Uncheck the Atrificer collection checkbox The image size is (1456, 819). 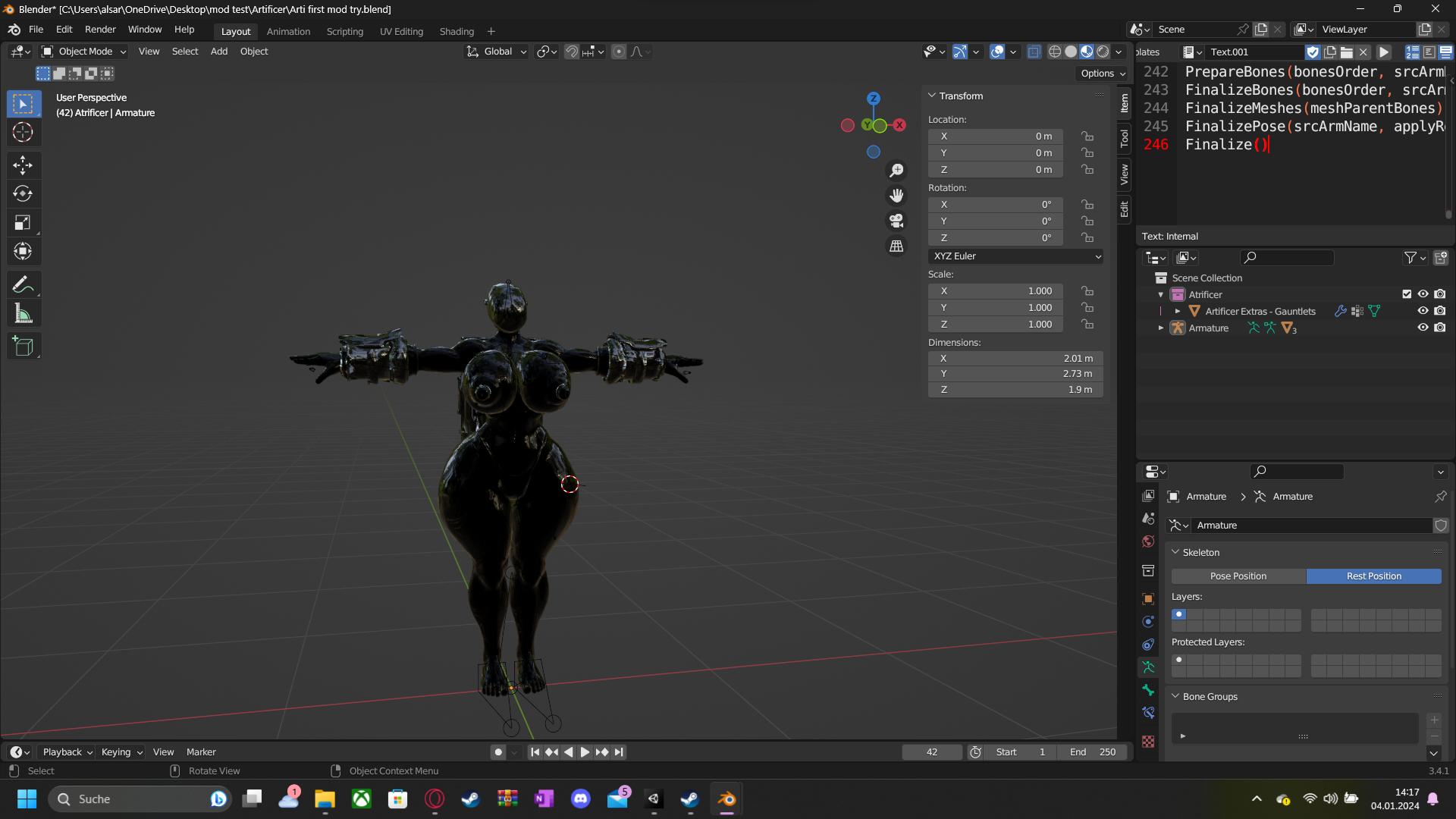(1407, 294)
